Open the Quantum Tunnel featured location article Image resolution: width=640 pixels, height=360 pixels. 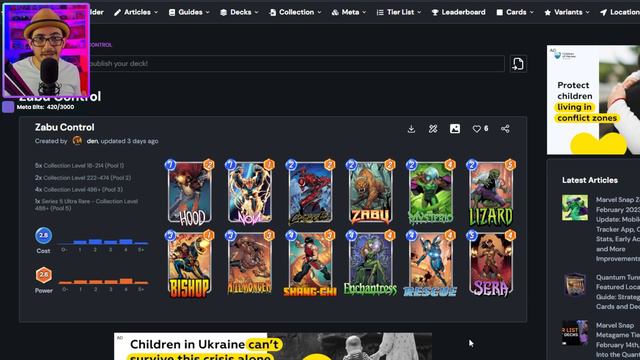[618, 292]
